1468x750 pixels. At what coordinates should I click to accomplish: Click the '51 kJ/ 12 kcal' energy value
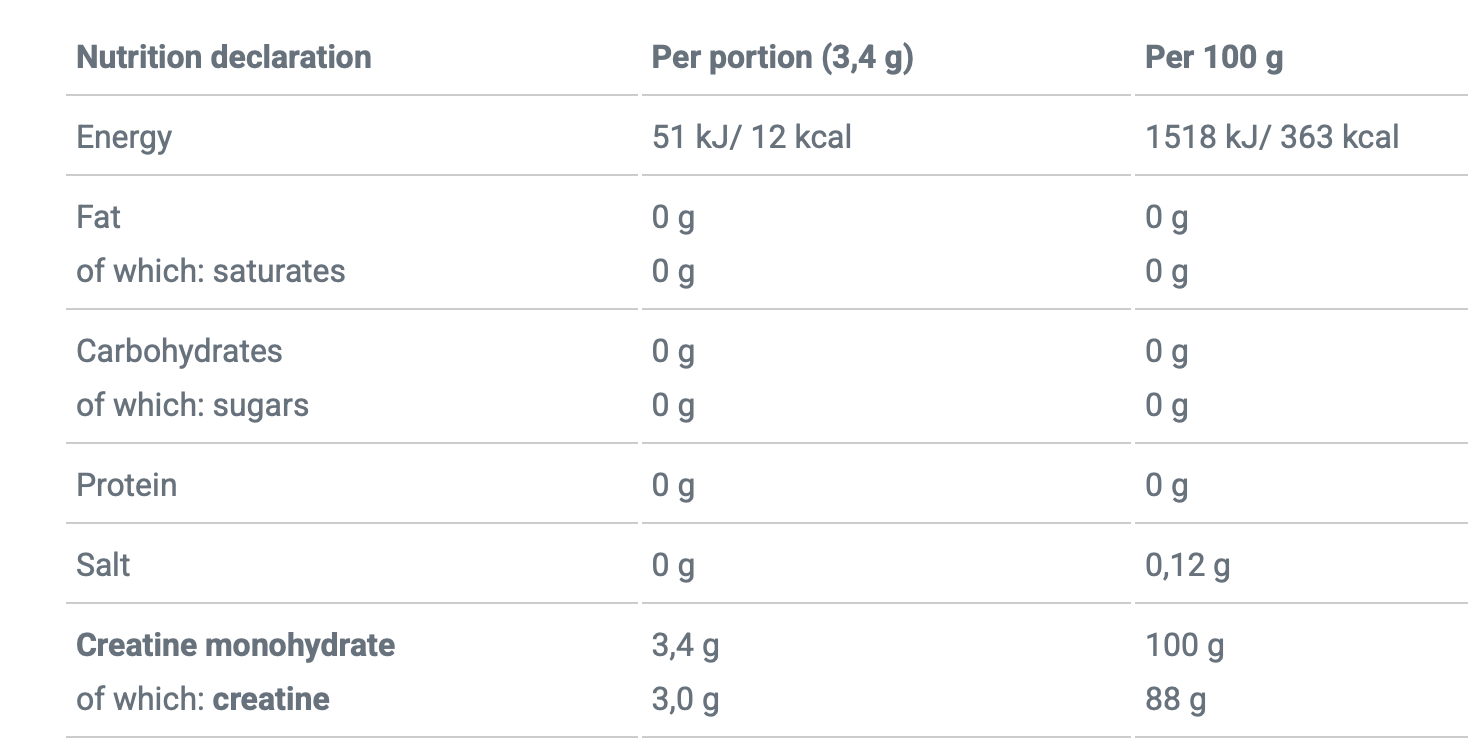[x=751, y=137]
